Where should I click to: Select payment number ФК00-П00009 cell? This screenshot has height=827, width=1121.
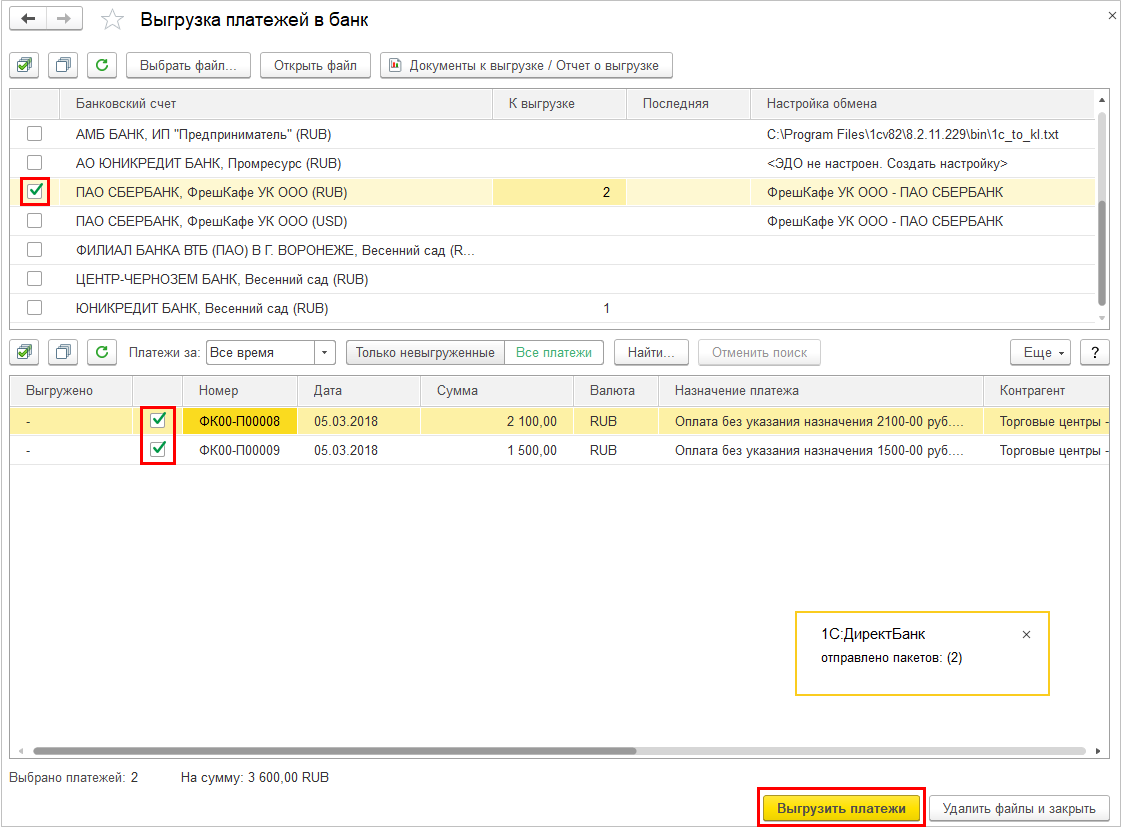pos(239,450)
